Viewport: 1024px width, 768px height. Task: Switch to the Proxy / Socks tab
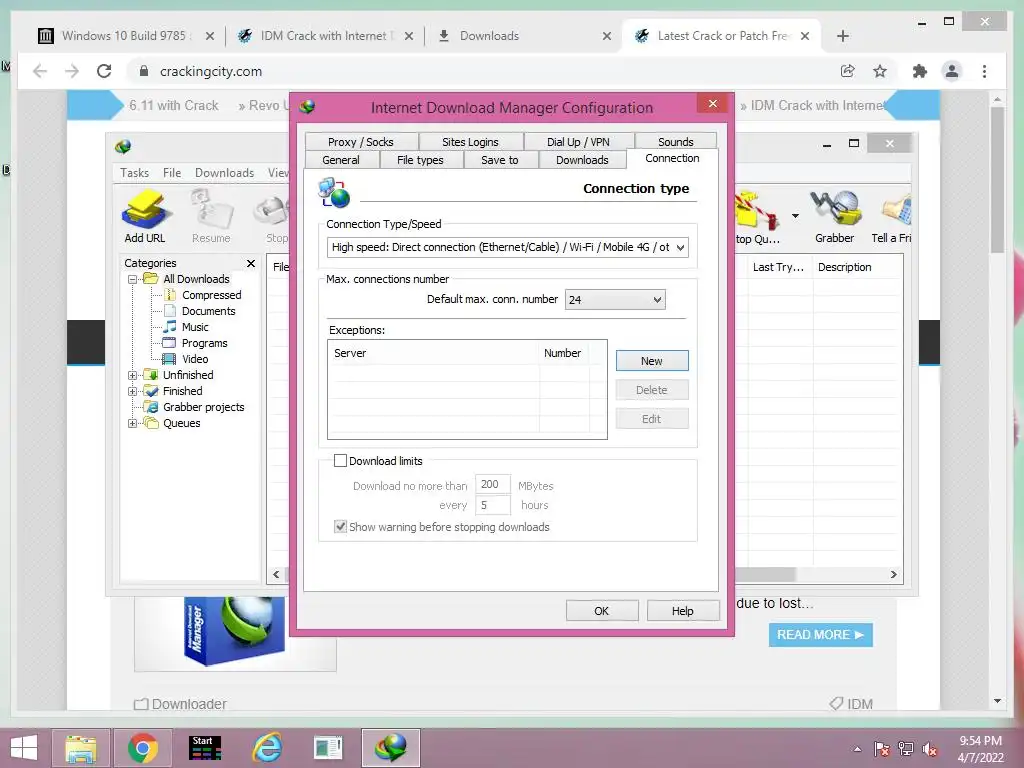(x=360, y=142)
